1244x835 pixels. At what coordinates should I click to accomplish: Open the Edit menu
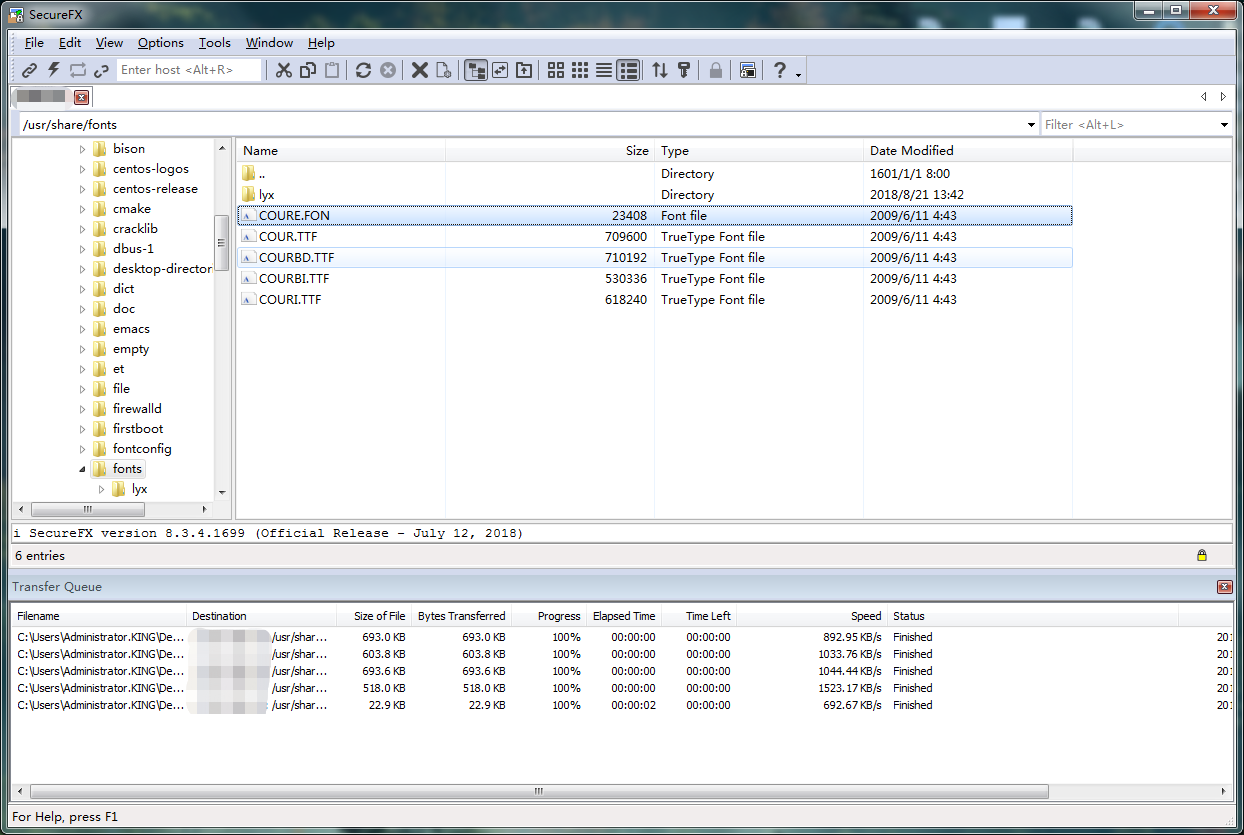tap(70, 43)
